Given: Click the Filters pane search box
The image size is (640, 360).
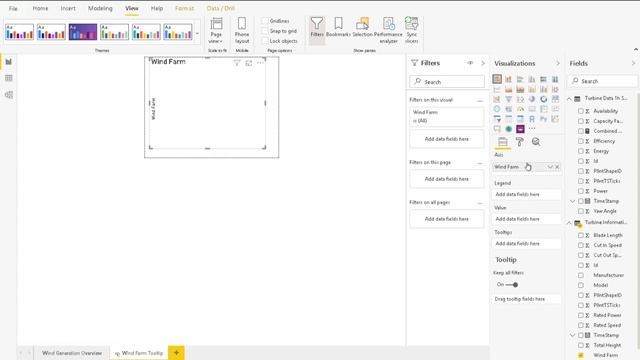Looking at the screenshot, I should coord(447,82).
